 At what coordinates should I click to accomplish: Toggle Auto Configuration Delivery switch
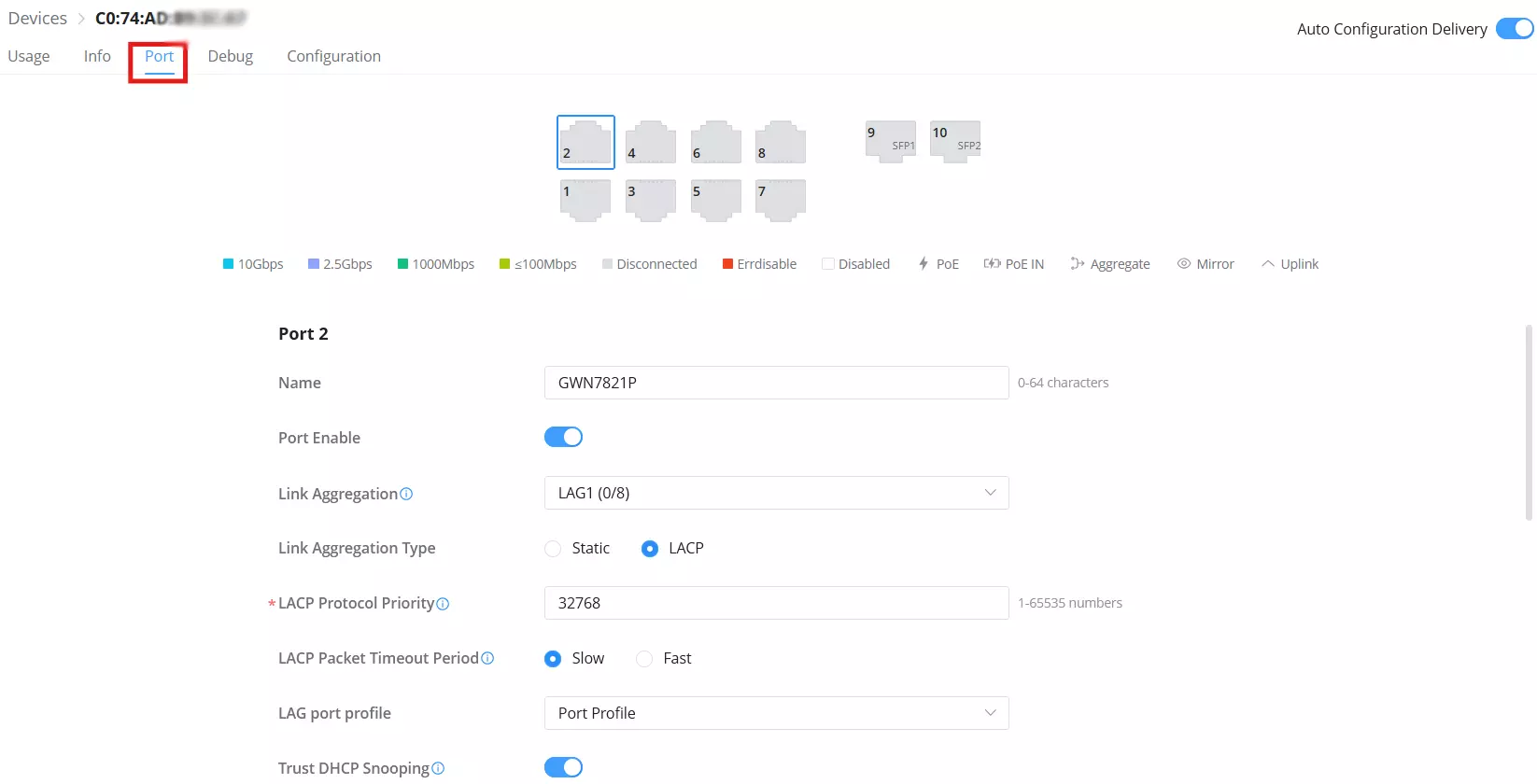pos(1515,29)
